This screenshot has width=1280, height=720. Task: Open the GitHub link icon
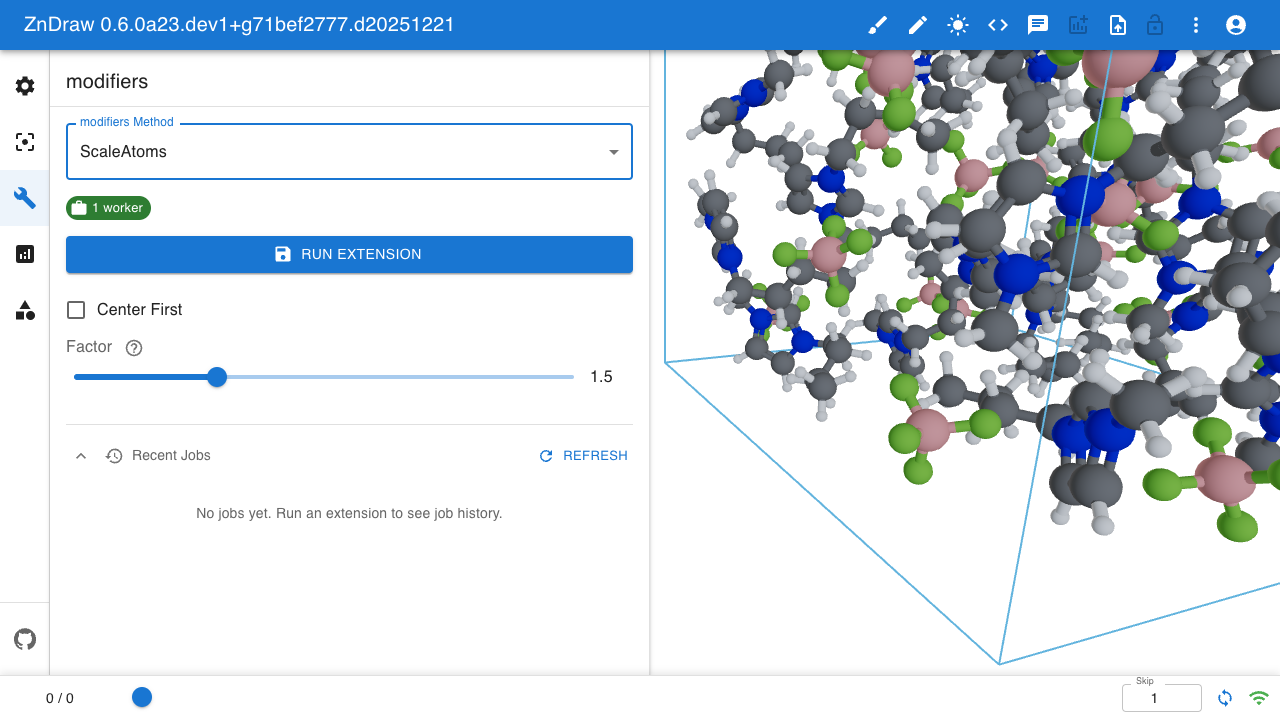point(25,639)
